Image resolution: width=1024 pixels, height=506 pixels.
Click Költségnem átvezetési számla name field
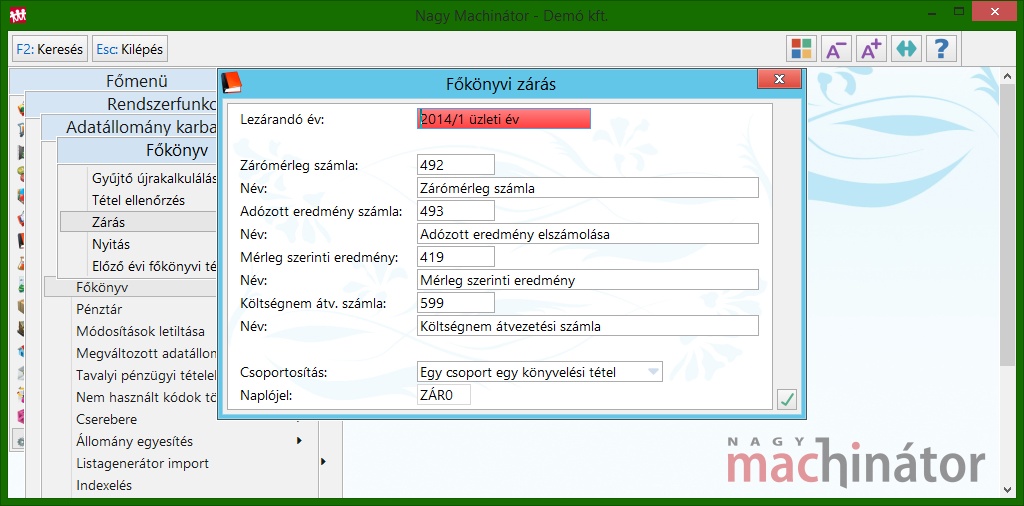click(588, 325)
